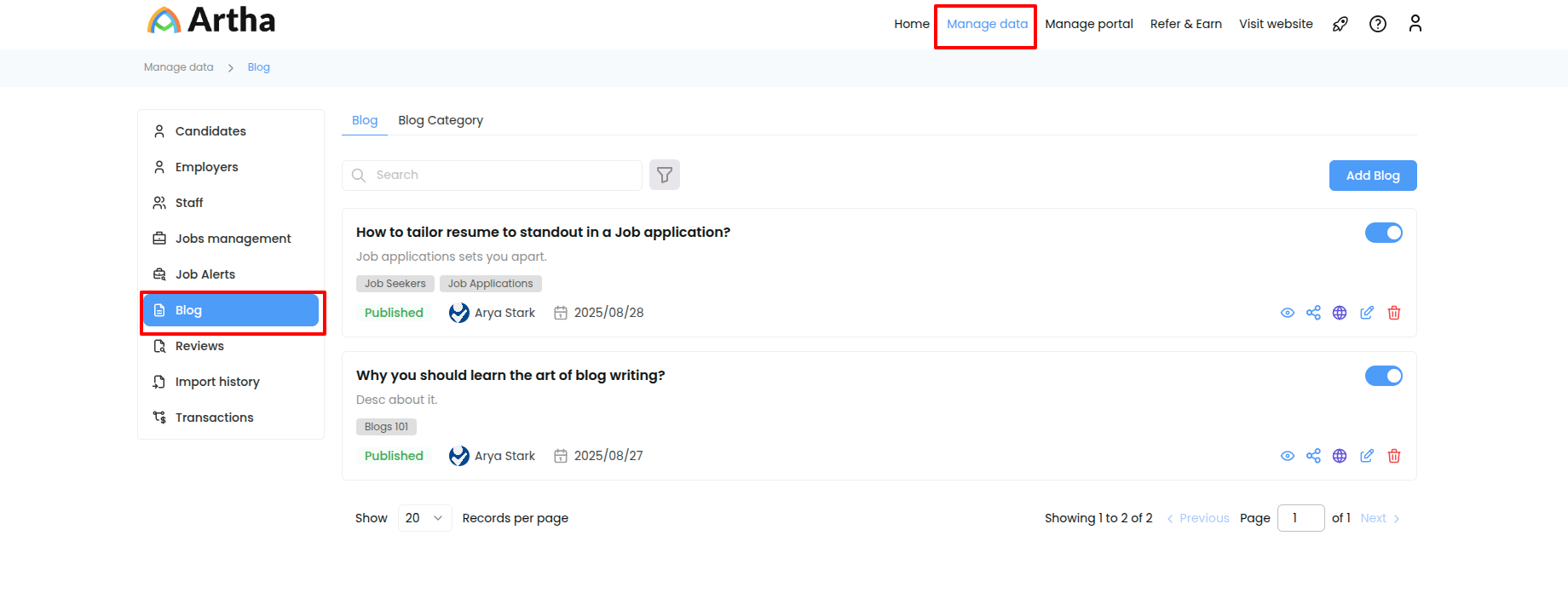Delete the resume tailoring blog post

coord(1393,313)
